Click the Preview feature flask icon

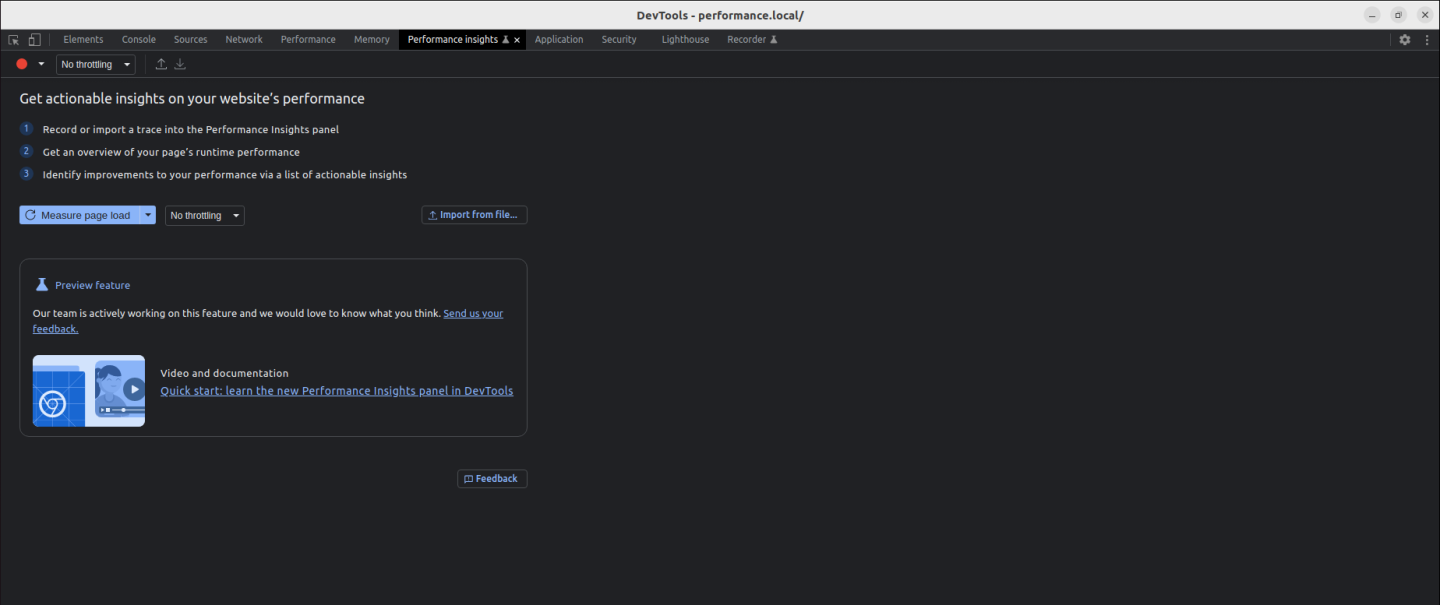tap(42, 285)
